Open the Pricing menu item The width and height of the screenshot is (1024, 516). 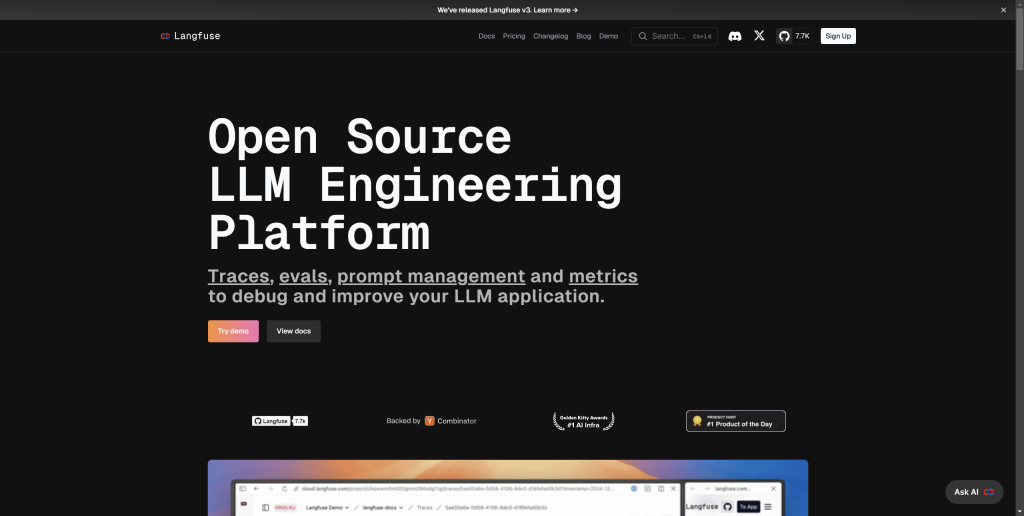(514, 36)
